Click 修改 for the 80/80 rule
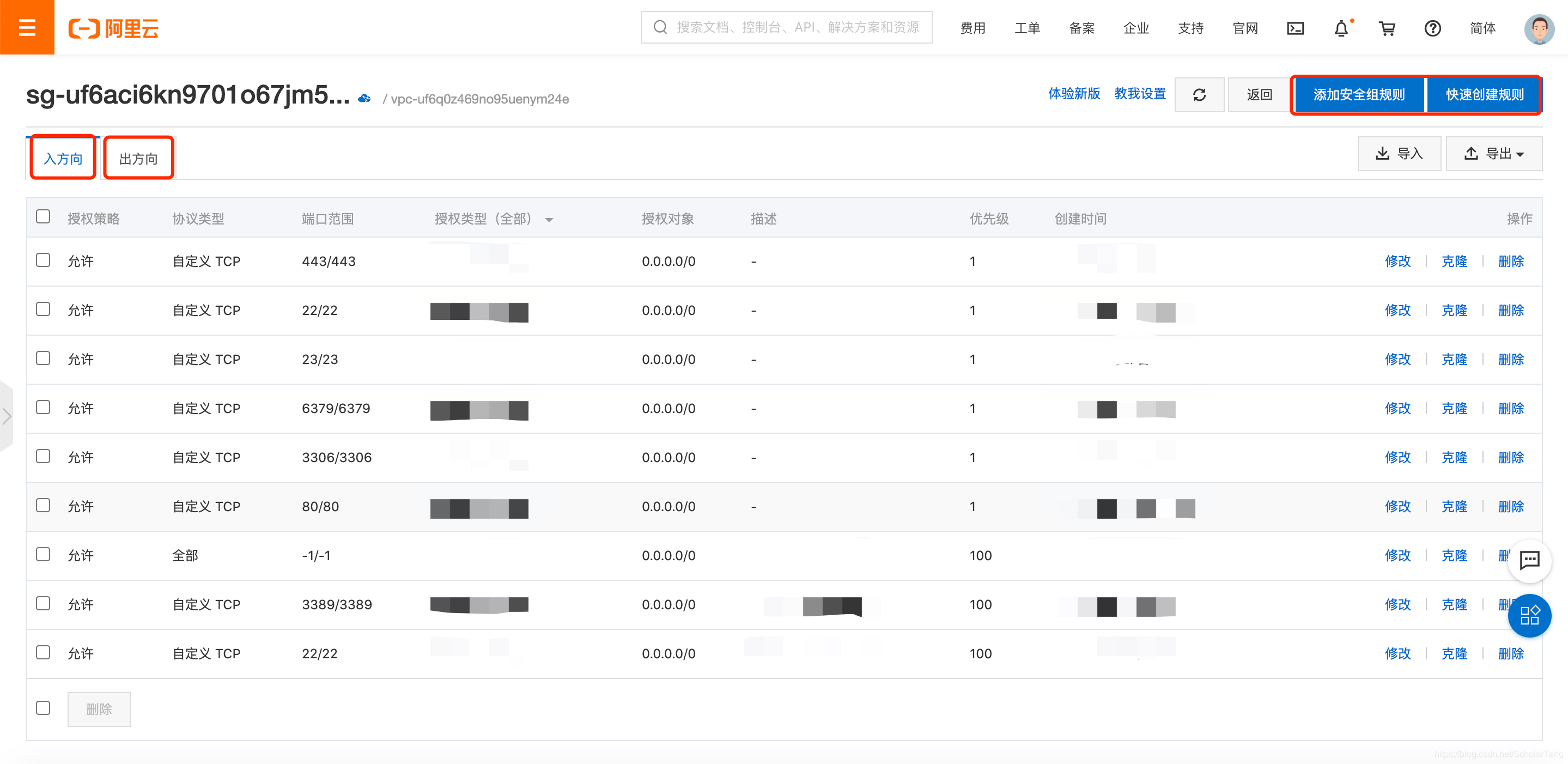Screen dimensions: 1568x764 click(x=1397, y=506)
